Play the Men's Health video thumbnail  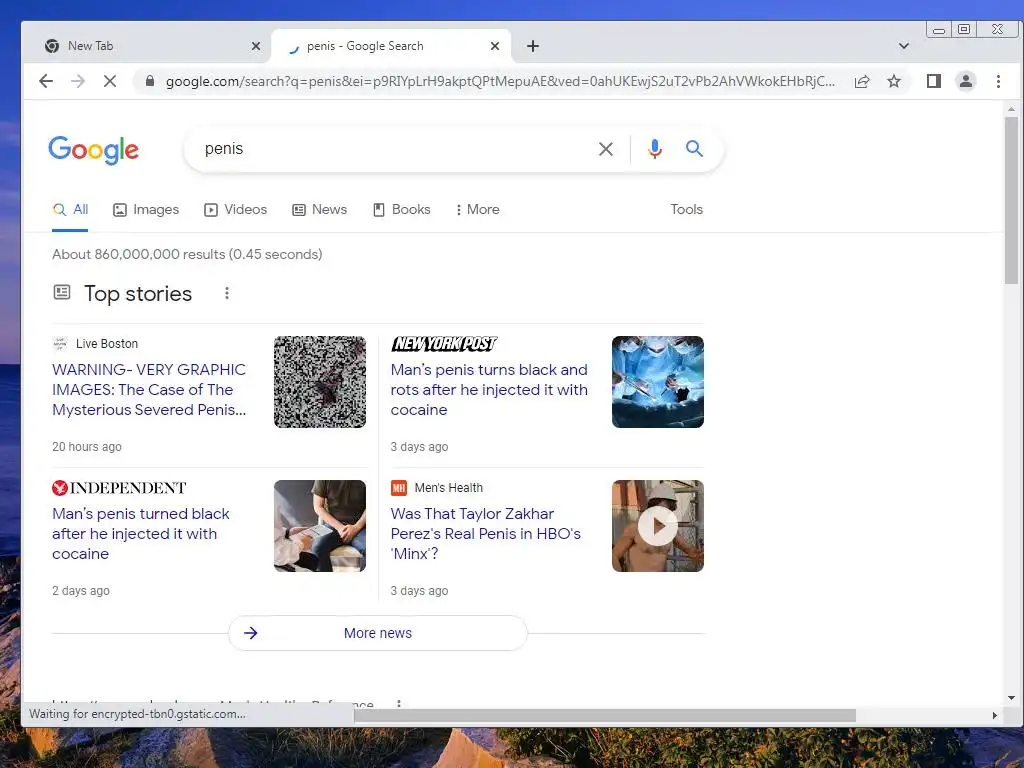[658, 526]
